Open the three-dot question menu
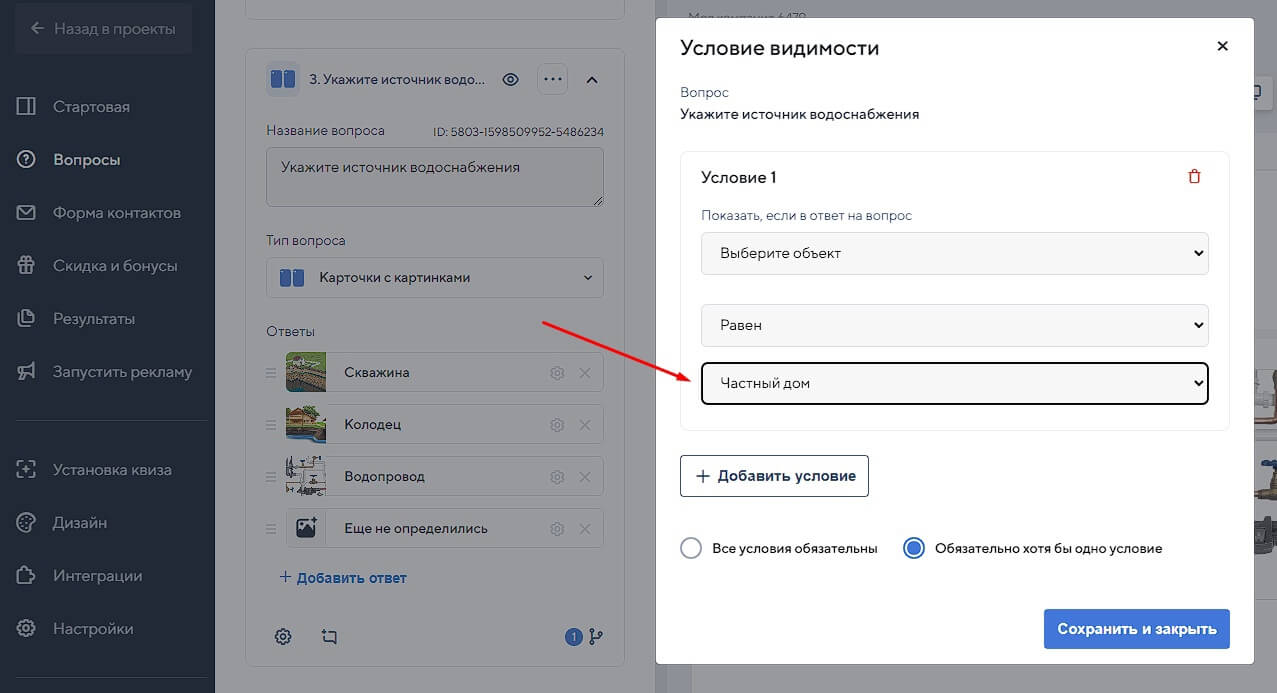The height and width of the screenshot is (693, 1277). 552,79
